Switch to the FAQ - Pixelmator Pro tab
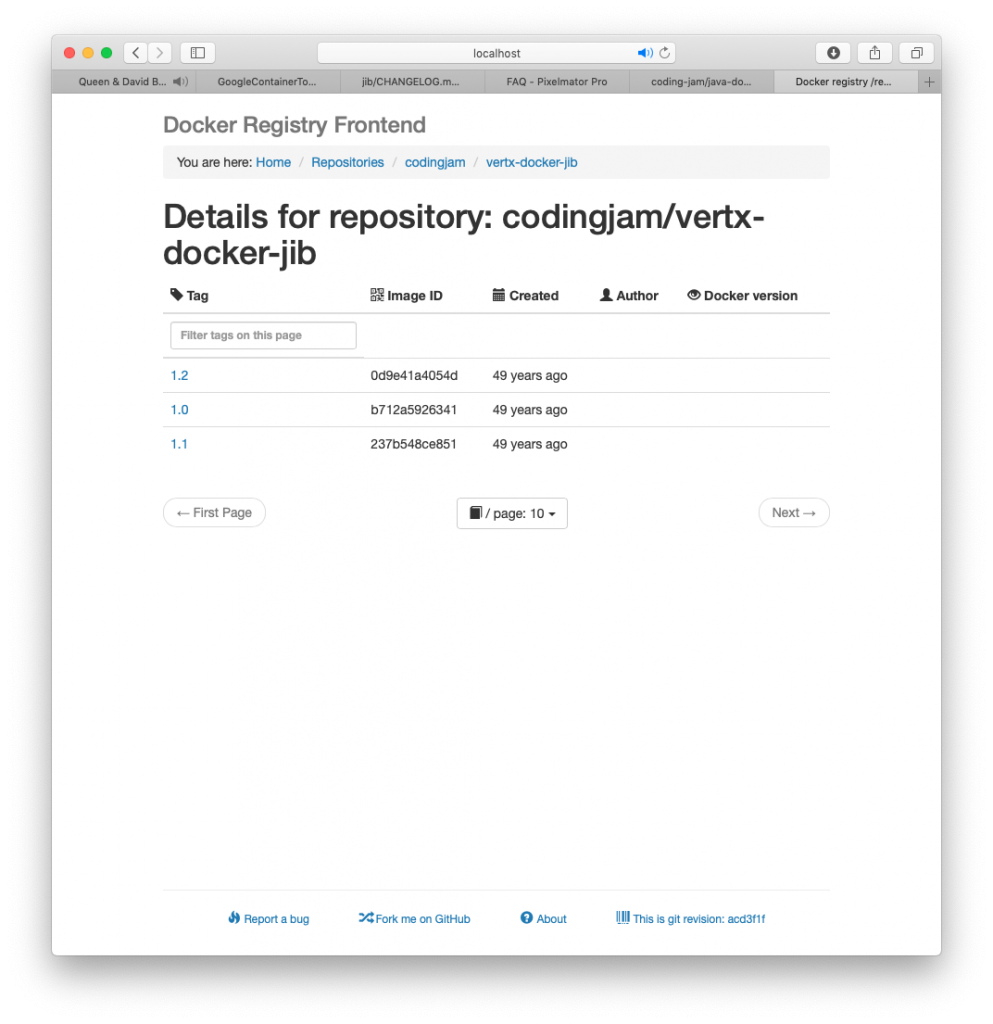 557,82
